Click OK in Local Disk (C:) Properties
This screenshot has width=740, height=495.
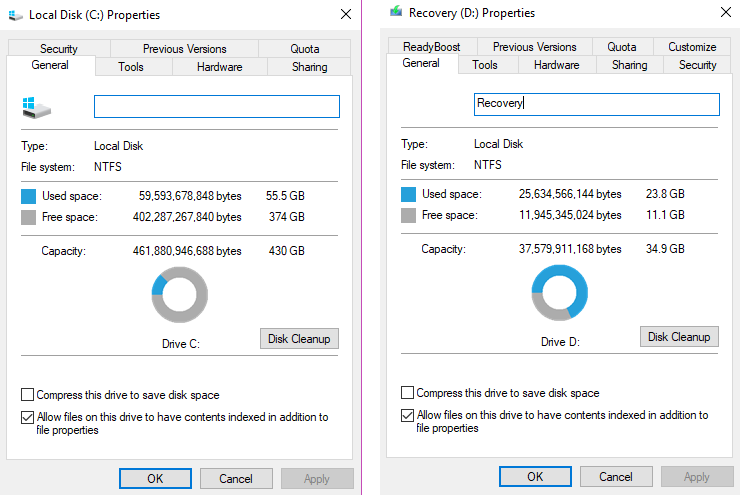click(x=155, y=478)
